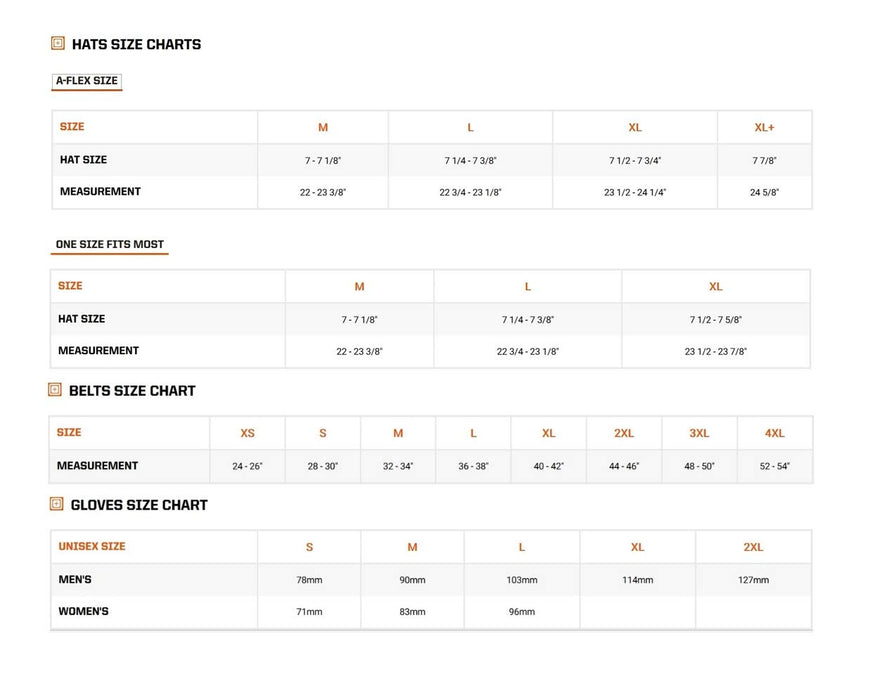Click the 96mm women's glove cell
This screenshot has height=693, width=880.
click(521, 612)
